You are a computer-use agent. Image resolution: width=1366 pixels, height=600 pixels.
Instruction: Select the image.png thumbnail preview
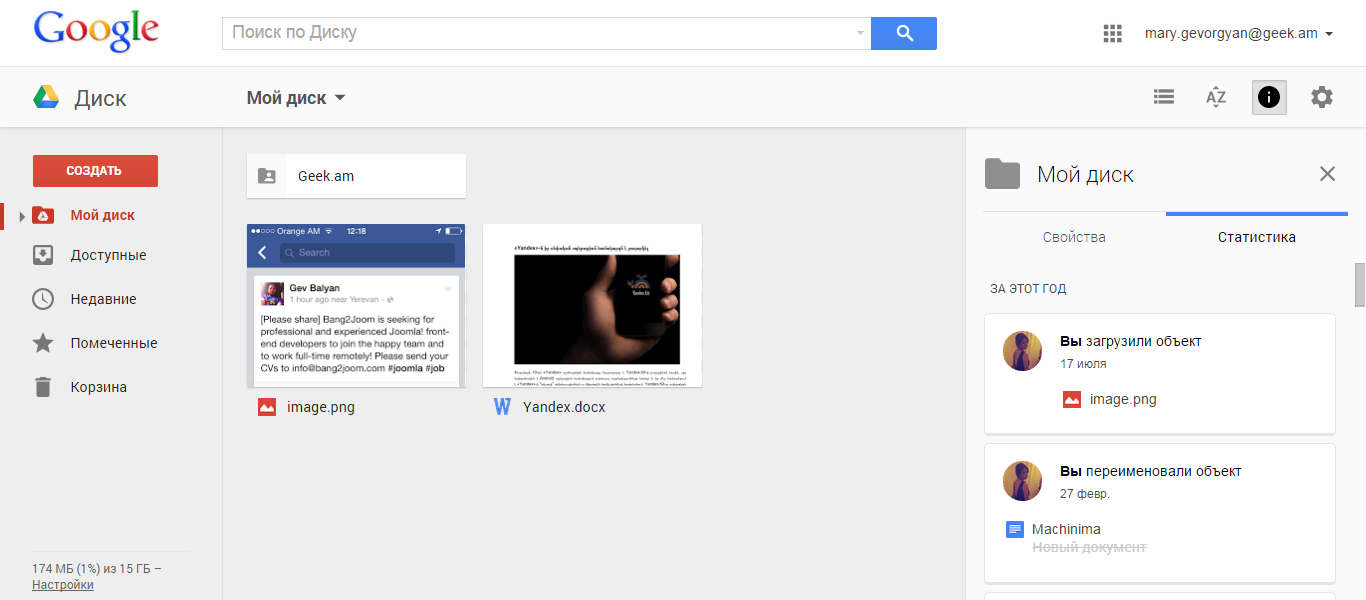(x=356, y=305)
